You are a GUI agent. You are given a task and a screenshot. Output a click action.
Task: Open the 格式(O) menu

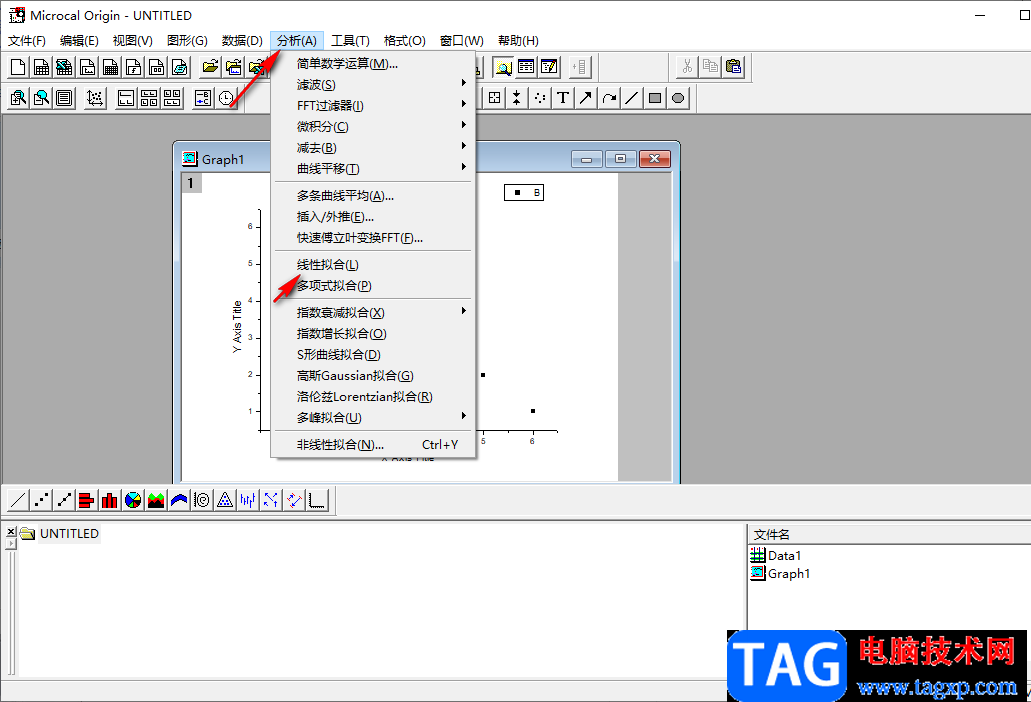coord(405,41)
